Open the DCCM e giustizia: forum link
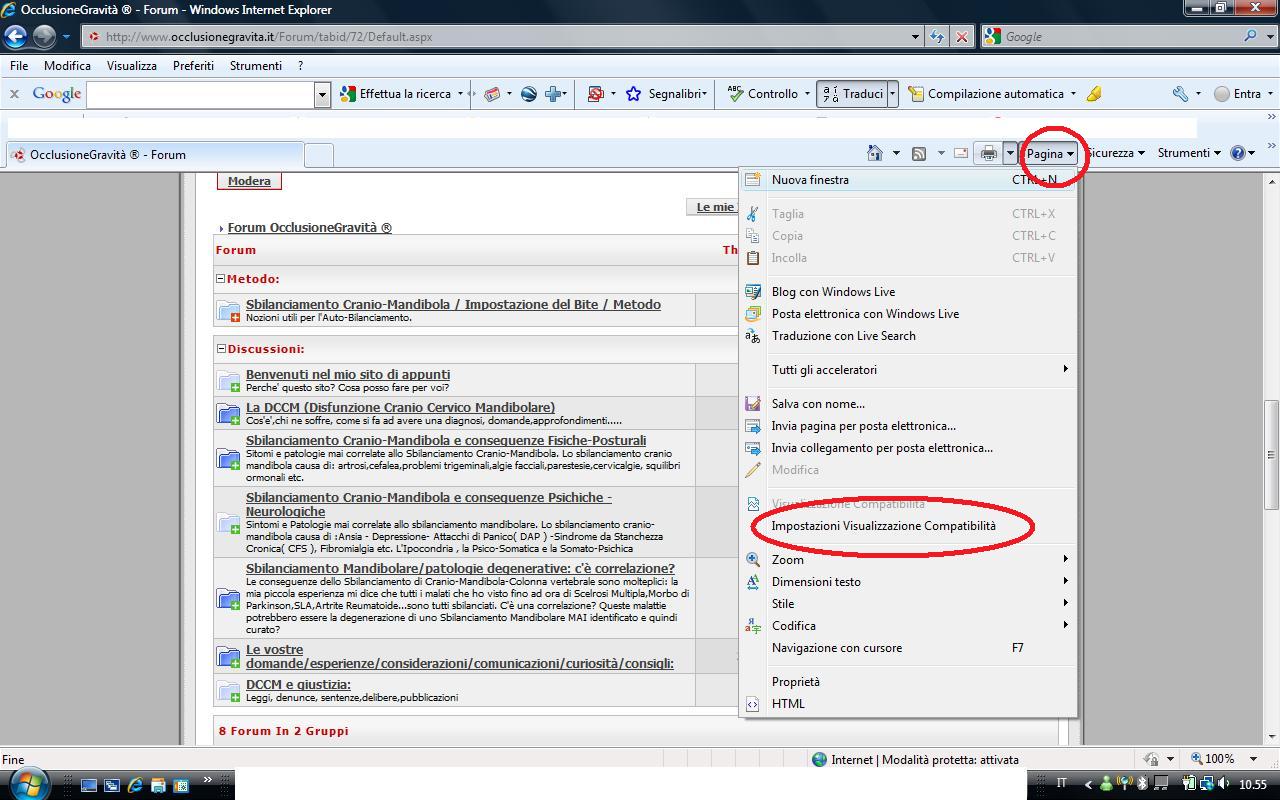 (298, 685)
